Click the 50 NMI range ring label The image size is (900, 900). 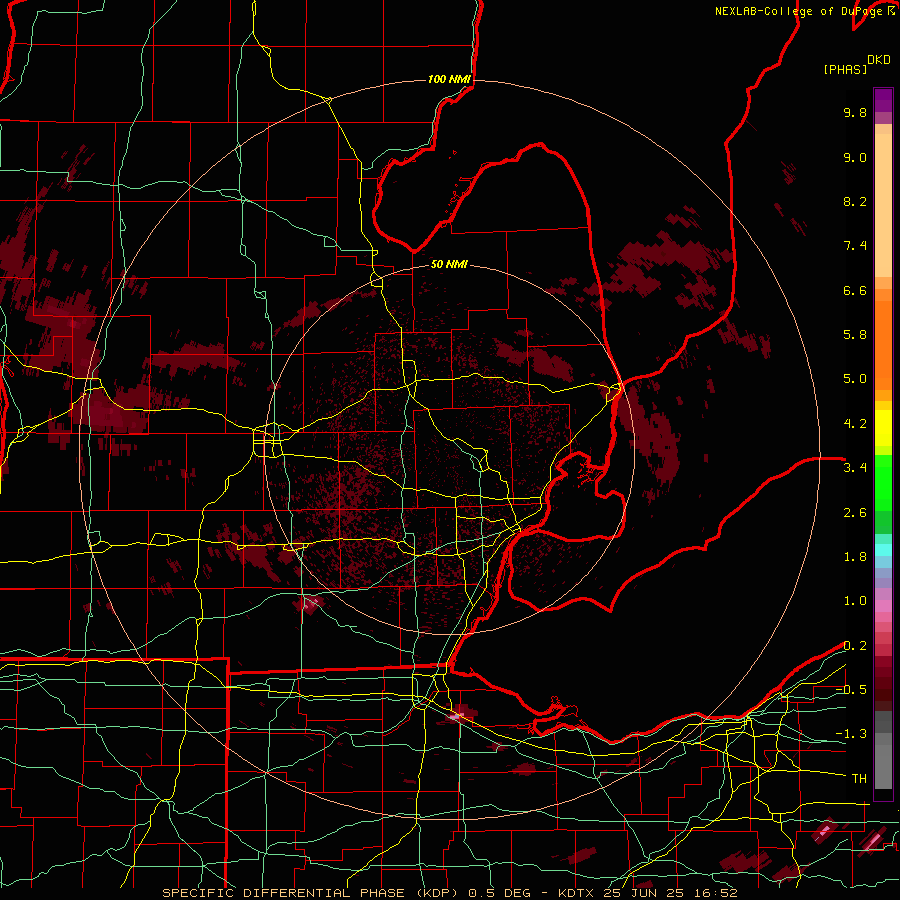pos(449,264)
